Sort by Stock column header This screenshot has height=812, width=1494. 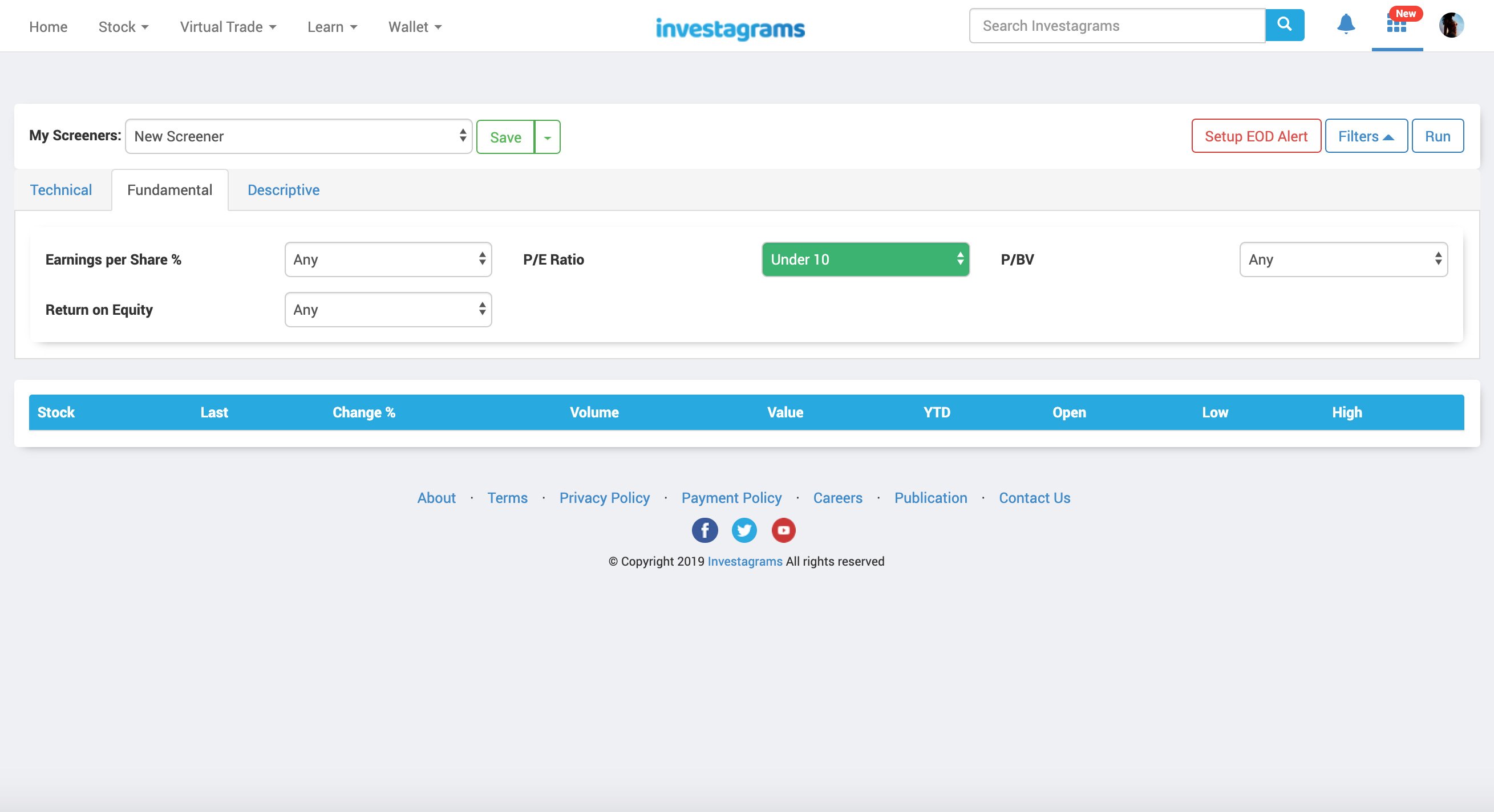pyautogui.click(x=56, y=413)
